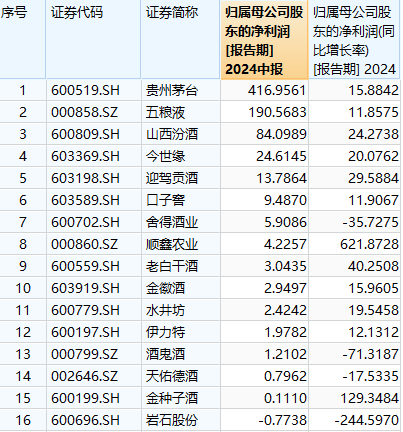The image size is (403, 432).
Task: Select net profit value 2.4242
Action: click(x=285, y=310)
